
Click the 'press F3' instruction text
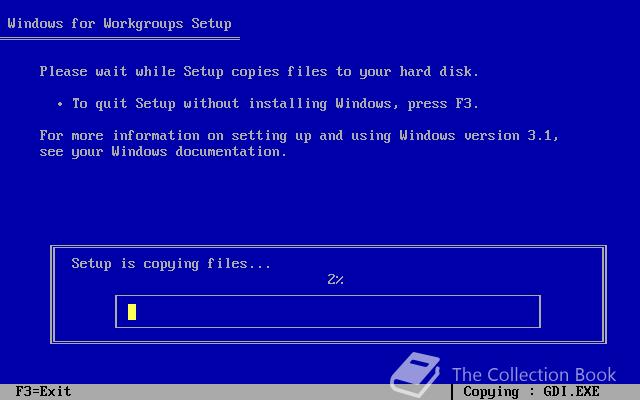[443, 104]
